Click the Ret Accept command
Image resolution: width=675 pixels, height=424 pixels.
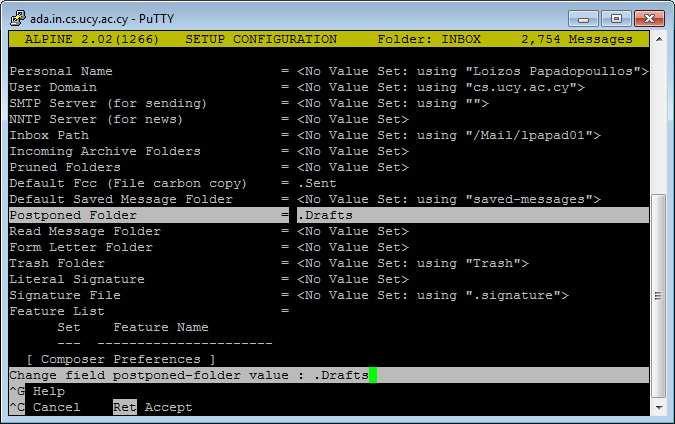tap(152, 407)
